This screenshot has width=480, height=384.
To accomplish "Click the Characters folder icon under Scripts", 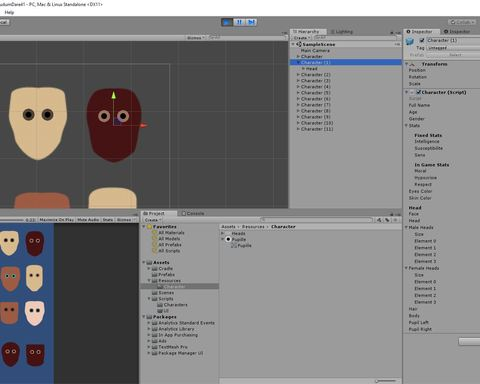I will pyautogui.click(x=160, y=305).
